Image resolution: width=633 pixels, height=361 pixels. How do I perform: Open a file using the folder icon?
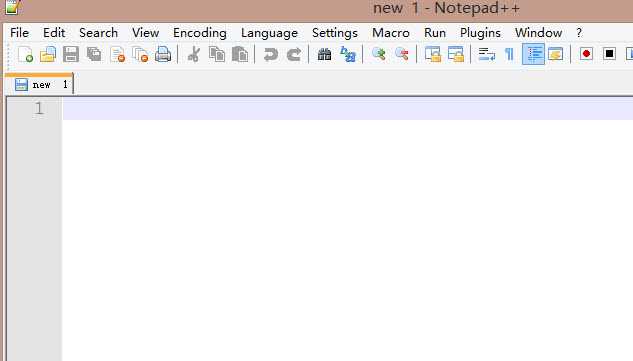click(48, 54)
